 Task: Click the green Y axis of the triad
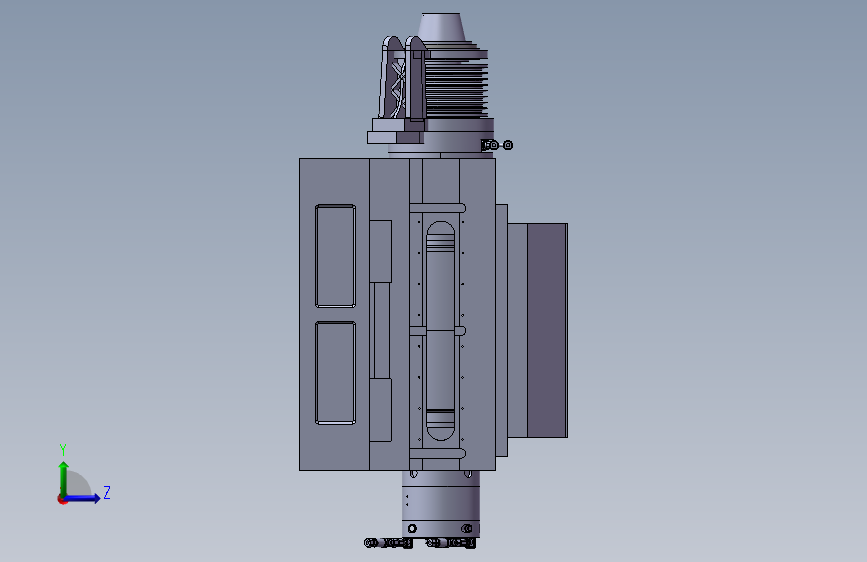tap(64, 479)
